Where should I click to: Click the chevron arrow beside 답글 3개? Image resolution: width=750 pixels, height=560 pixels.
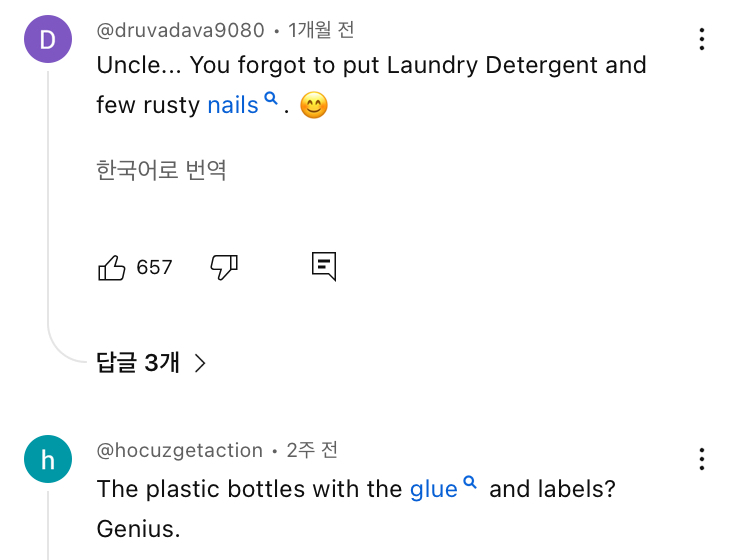(x=200, y=363)
